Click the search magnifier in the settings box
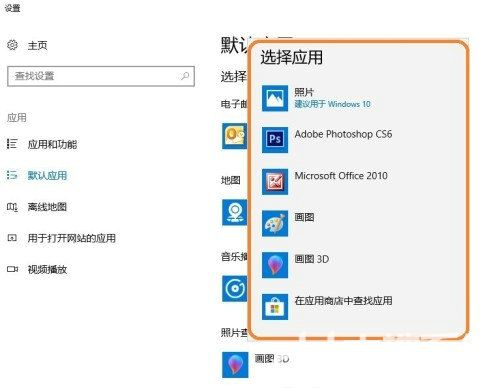Screen dimensions: 500x389 coord(185,76)
